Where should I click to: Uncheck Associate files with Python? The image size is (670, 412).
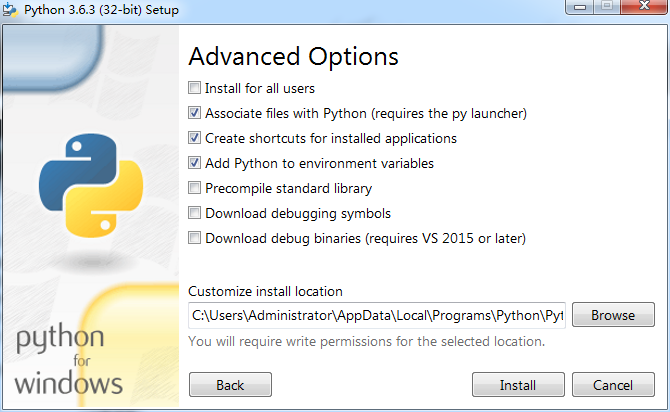click(x=194, y=113)
